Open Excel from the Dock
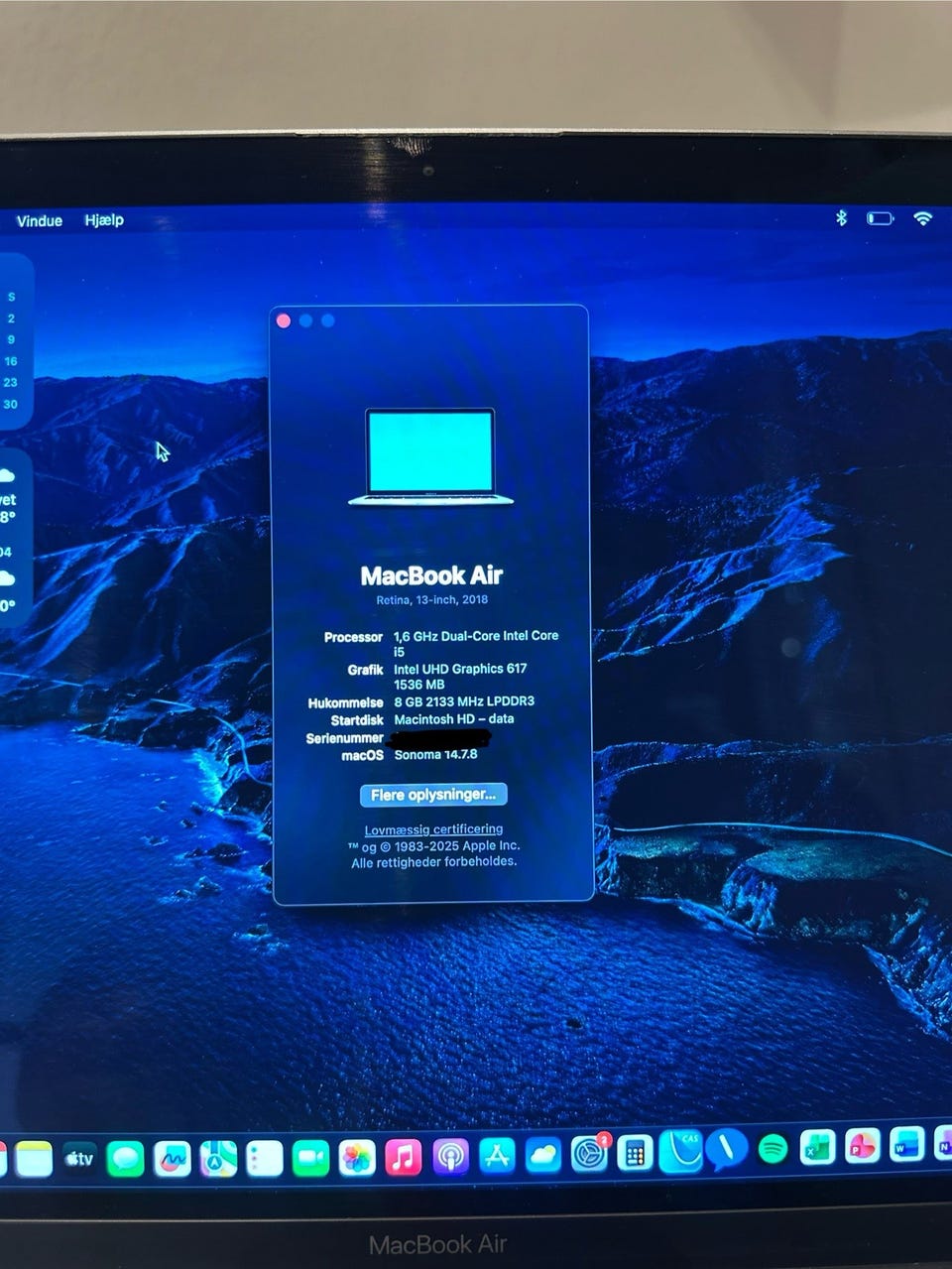This screenshot has width=952, height=1269. (x=817, y=1148)
